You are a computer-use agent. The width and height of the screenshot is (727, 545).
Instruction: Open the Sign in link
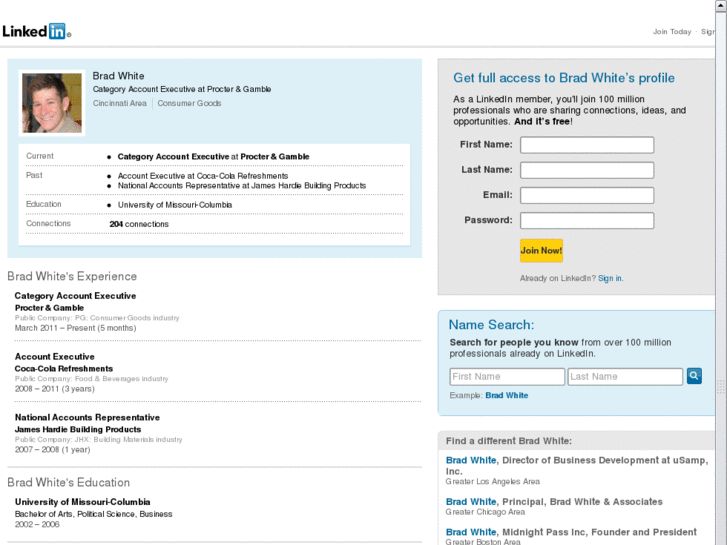(x=610, y=278)
